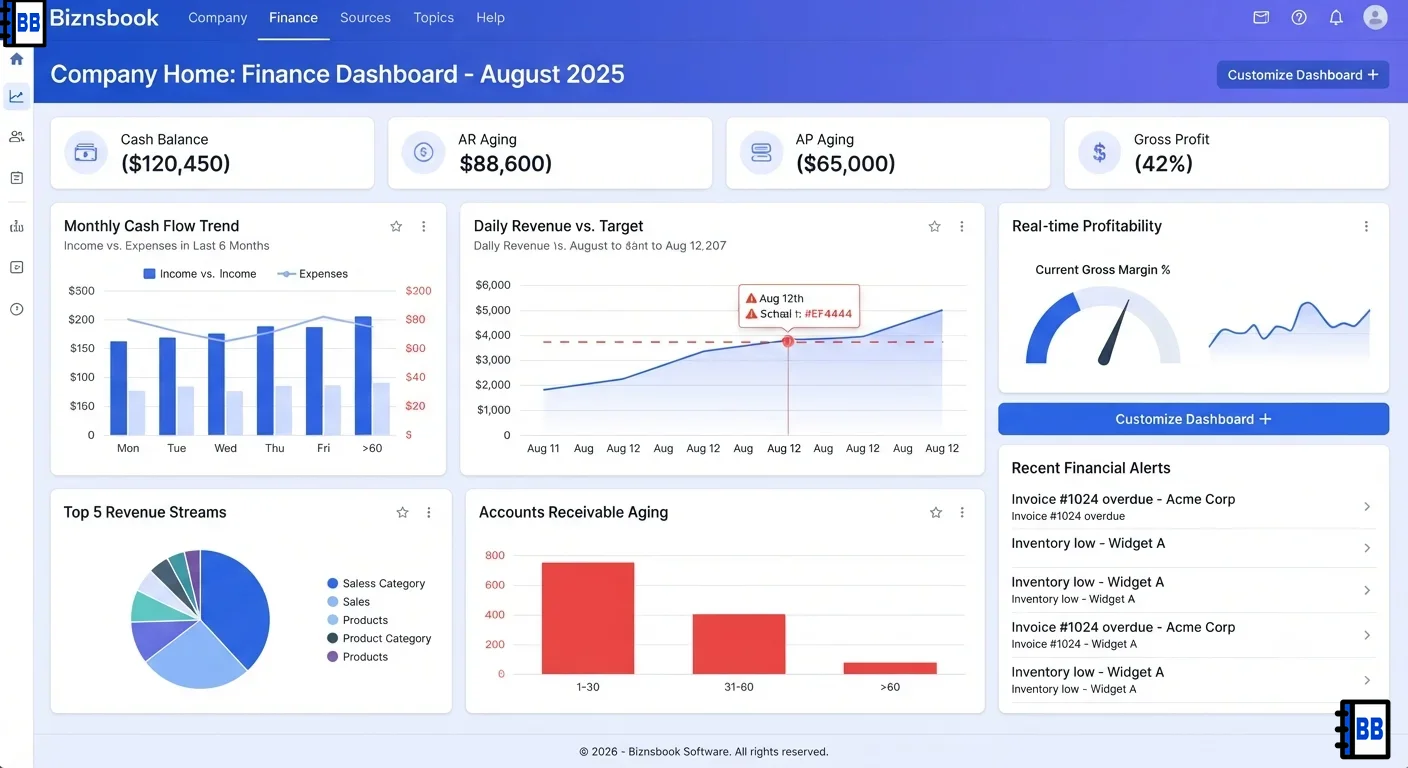The width and height of the screenshot is (1408, 768).
Task: Open Accounts Receivable Aging options menu
Action: tap(962, 513)
